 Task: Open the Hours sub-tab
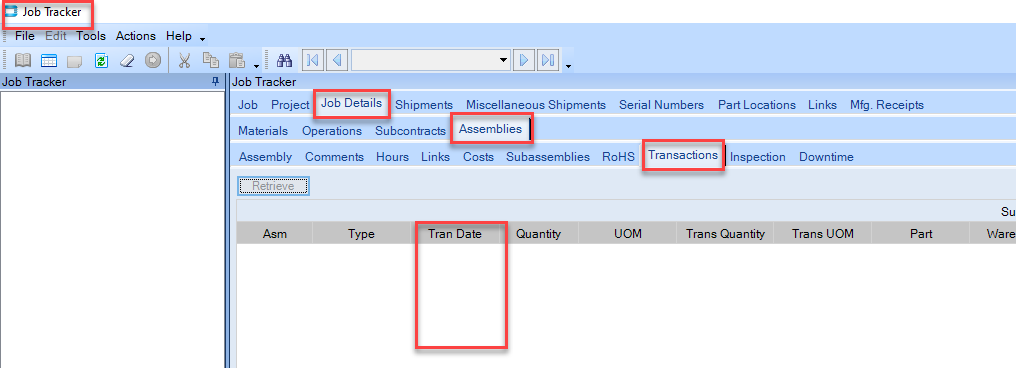coord(393,157)
